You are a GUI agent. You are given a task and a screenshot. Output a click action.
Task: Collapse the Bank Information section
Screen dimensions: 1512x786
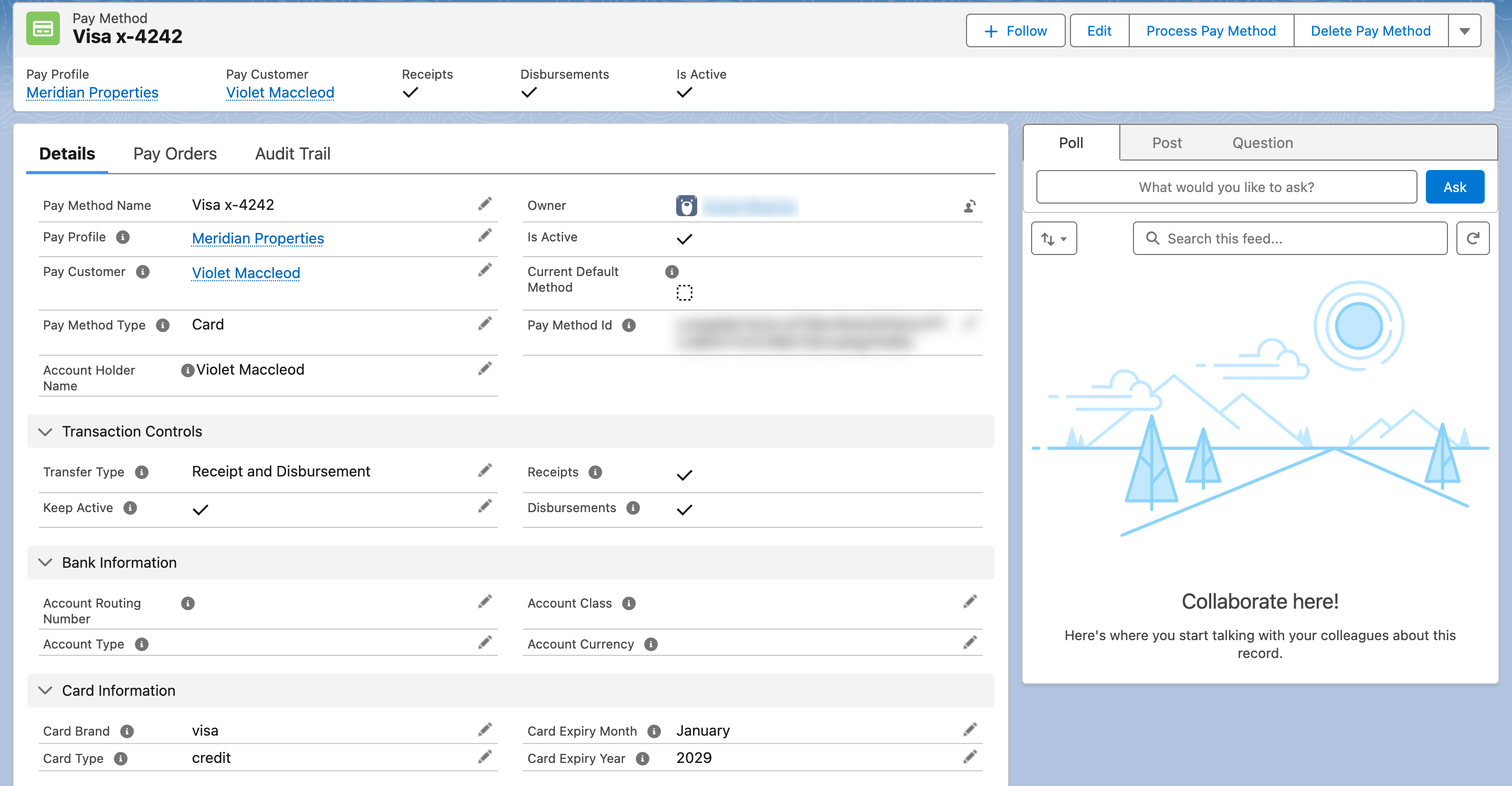pos(45,562)
